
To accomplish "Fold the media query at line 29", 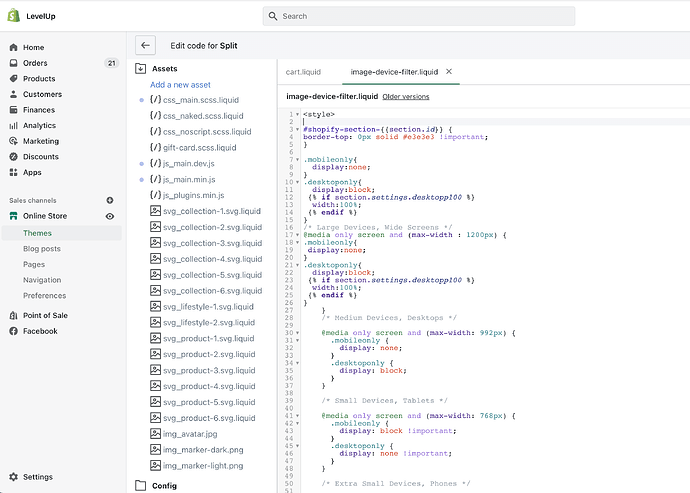I will 297,332.
